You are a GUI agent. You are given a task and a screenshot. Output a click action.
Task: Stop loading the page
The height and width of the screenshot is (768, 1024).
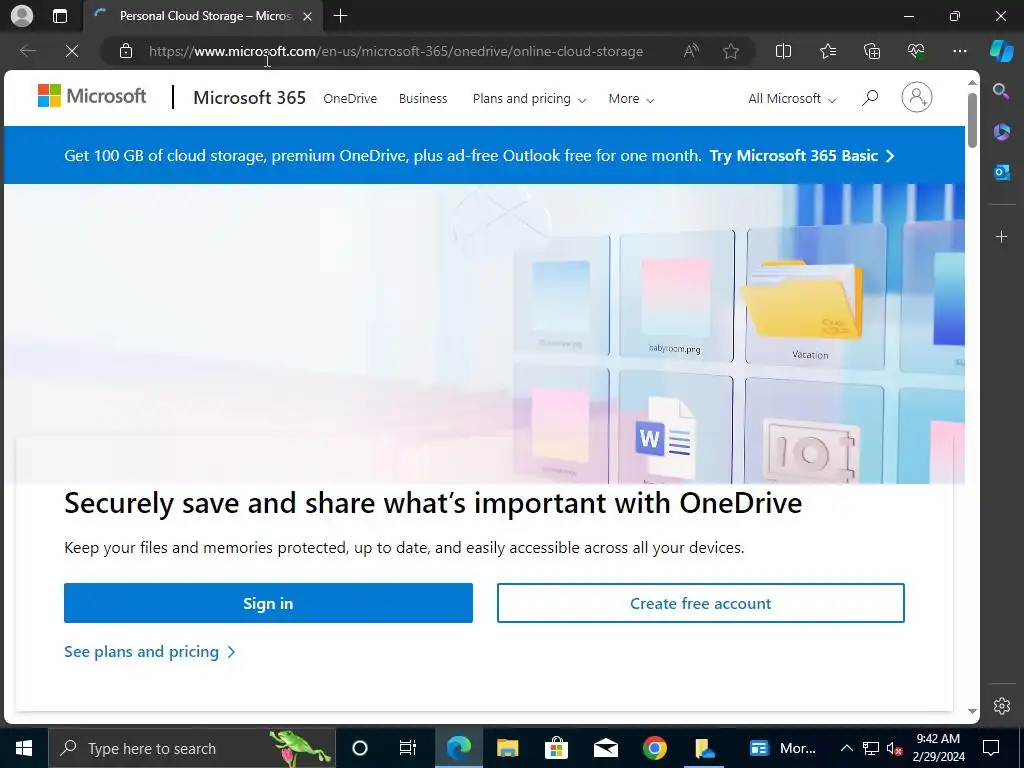pyautogui.click(x=72, y=51)
